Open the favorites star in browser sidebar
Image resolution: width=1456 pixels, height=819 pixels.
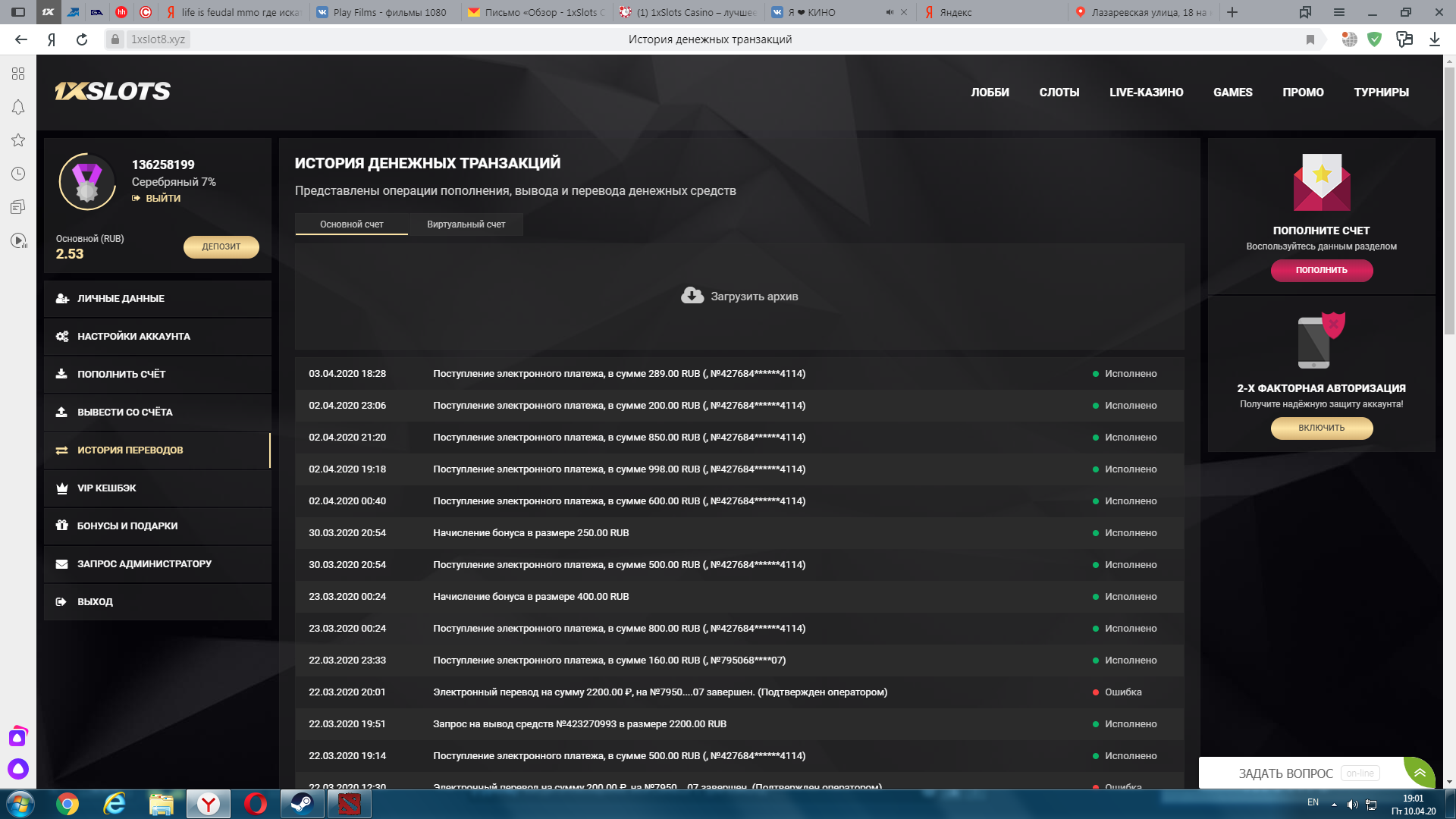click(18, 140)
